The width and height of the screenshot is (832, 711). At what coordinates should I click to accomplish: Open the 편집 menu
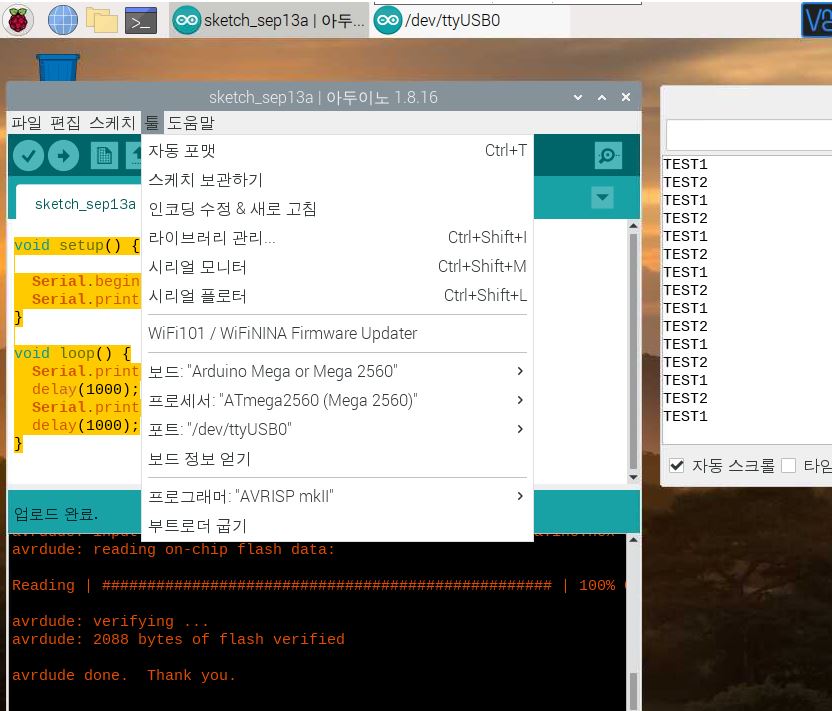(65, 123)
